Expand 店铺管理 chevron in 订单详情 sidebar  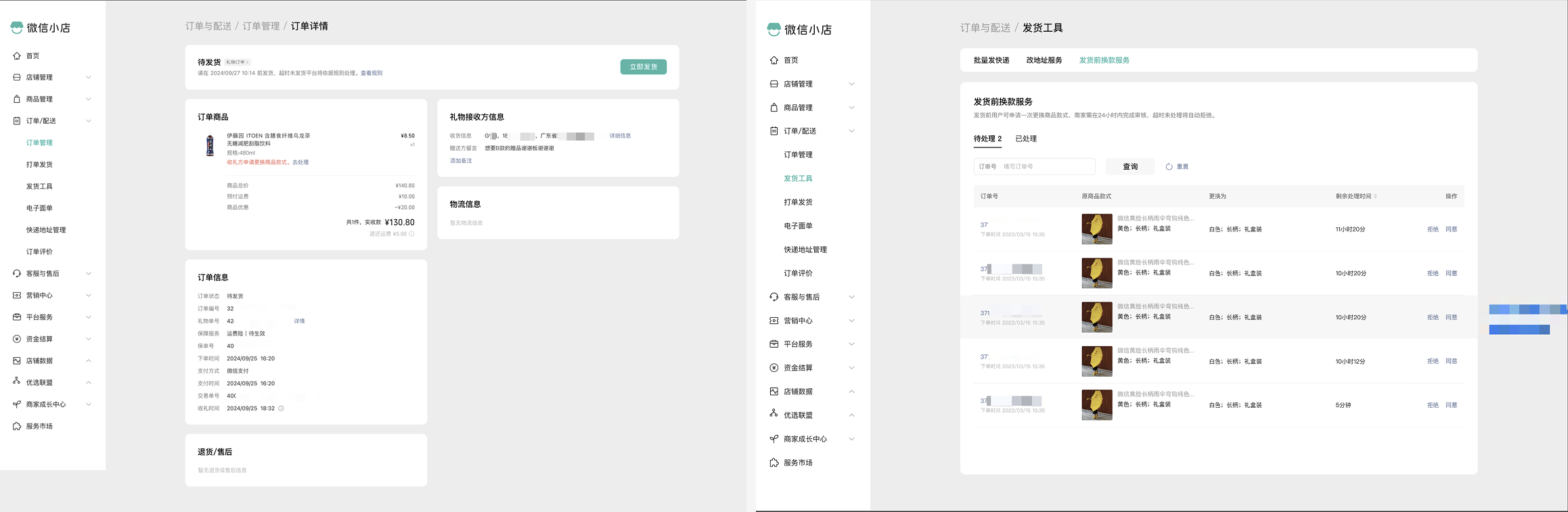pos(89,78)
